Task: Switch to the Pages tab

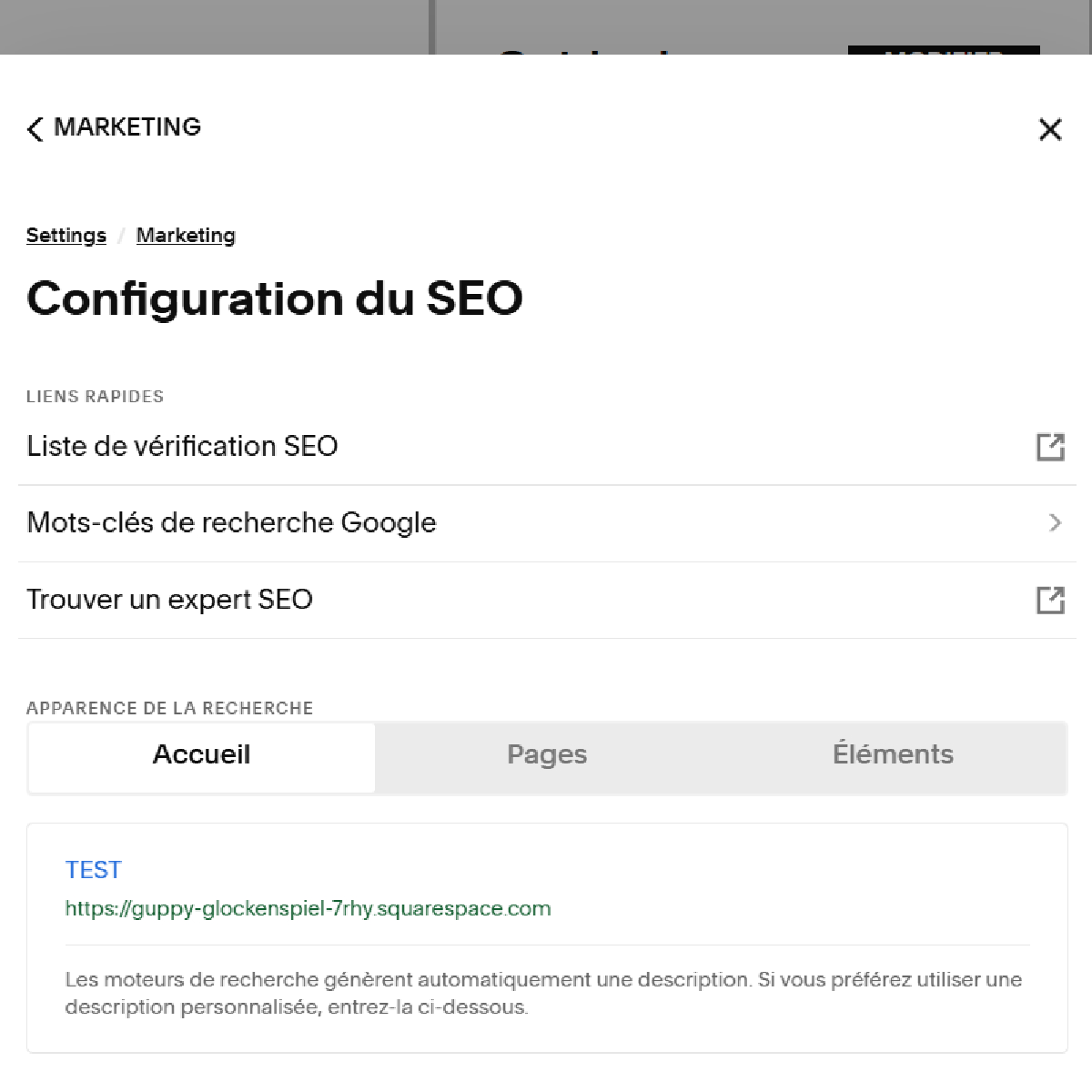Action: [547, 757]
